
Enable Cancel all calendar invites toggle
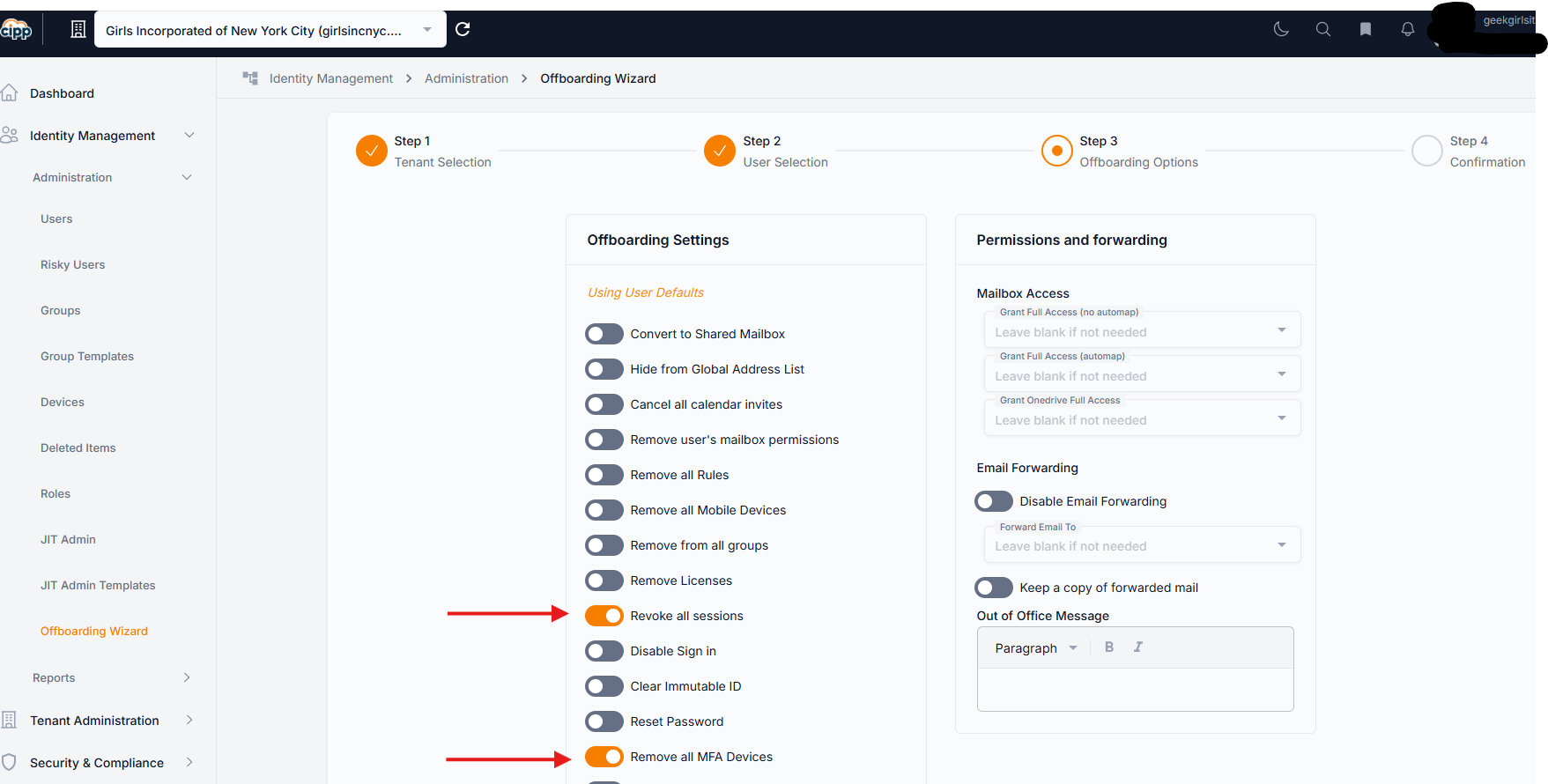604,404
